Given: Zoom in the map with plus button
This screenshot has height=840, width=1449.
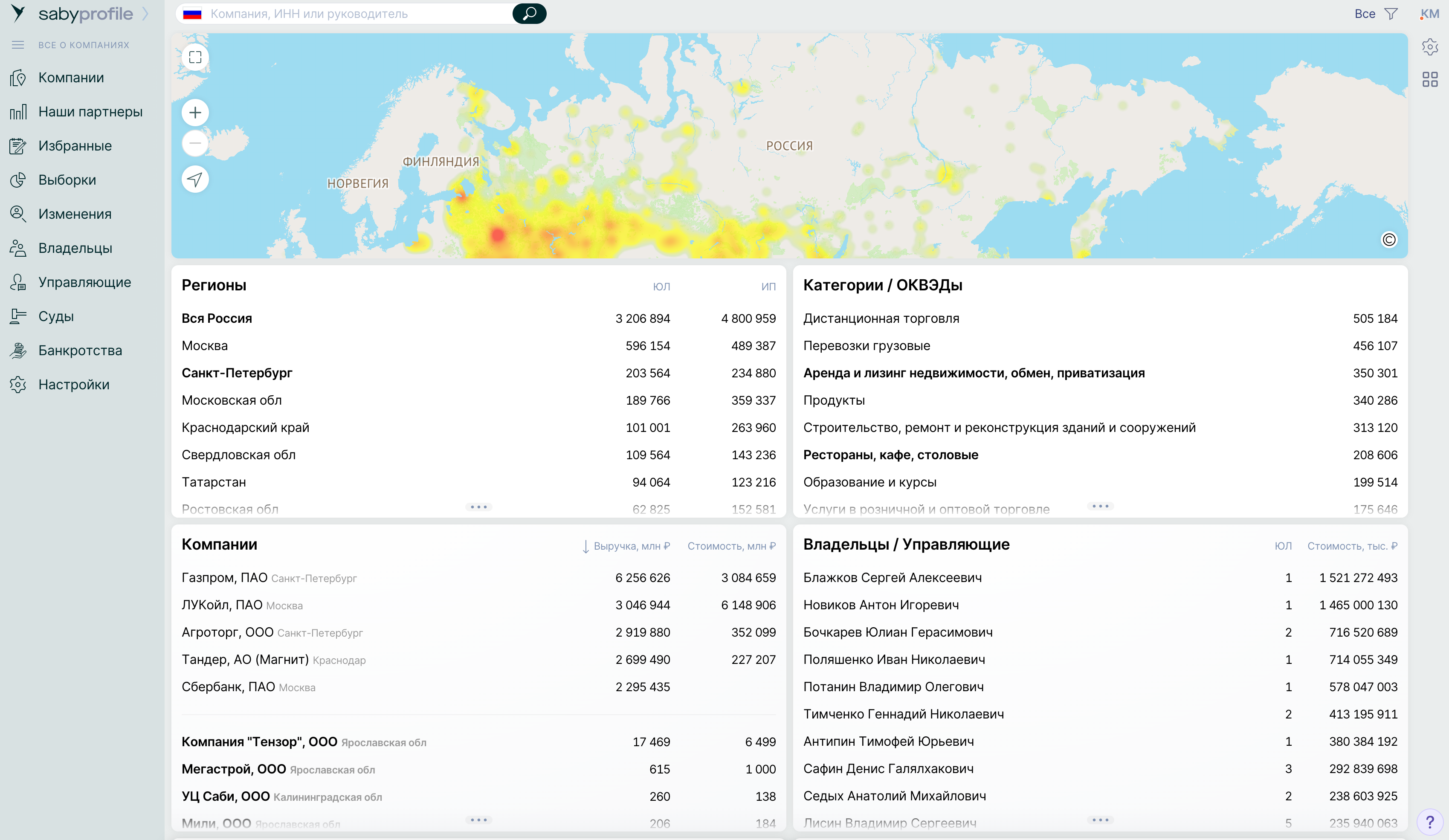Looking at the screenshot, I should [195, 112].
